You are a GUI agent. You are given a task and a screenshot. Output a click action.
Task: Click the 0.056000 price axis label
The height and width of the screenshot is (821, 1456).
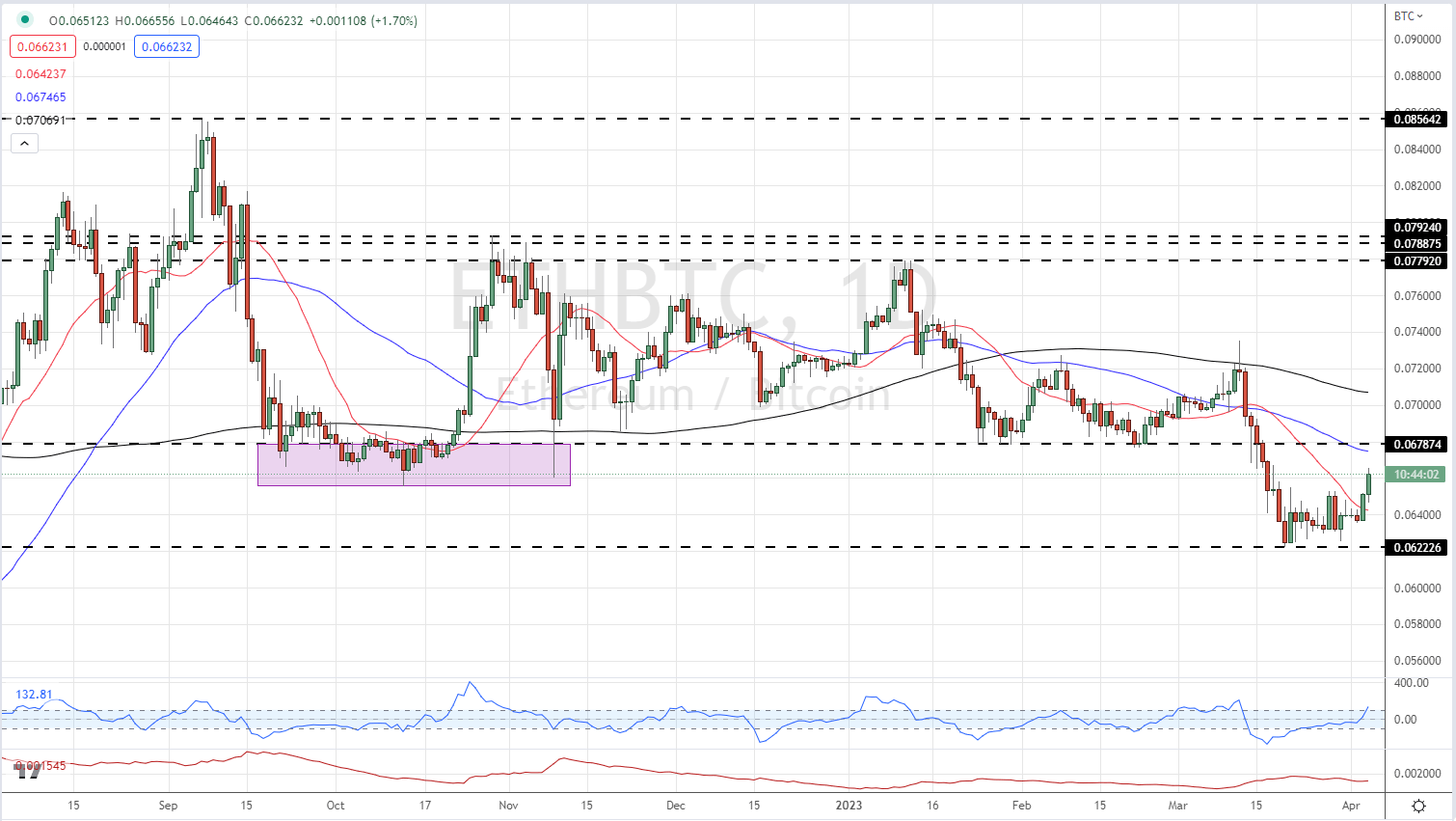(1417, 662)
